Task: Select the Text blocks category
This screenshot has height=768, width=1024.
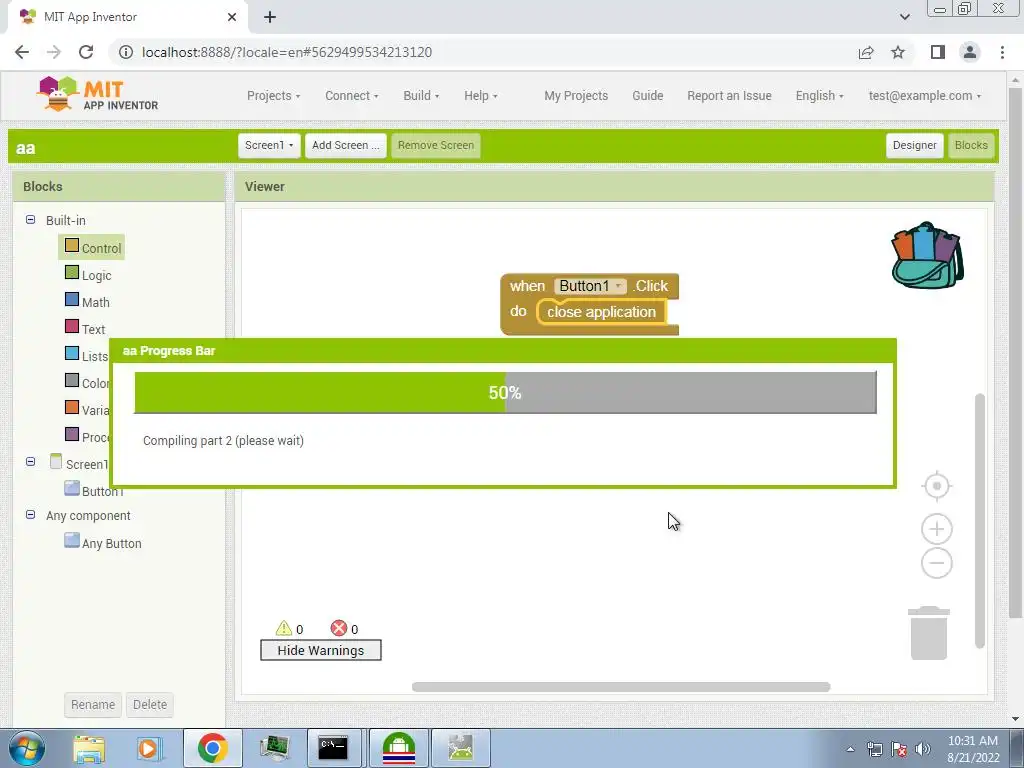Action: pyautogui.click(x=85, y=328)
